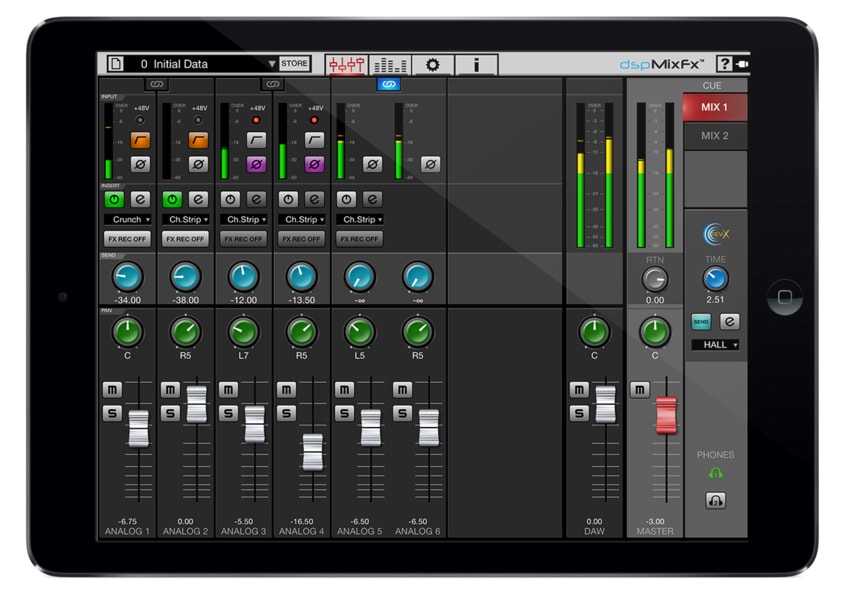Disable the high-pass filter on Analog 1

(140, 140)
